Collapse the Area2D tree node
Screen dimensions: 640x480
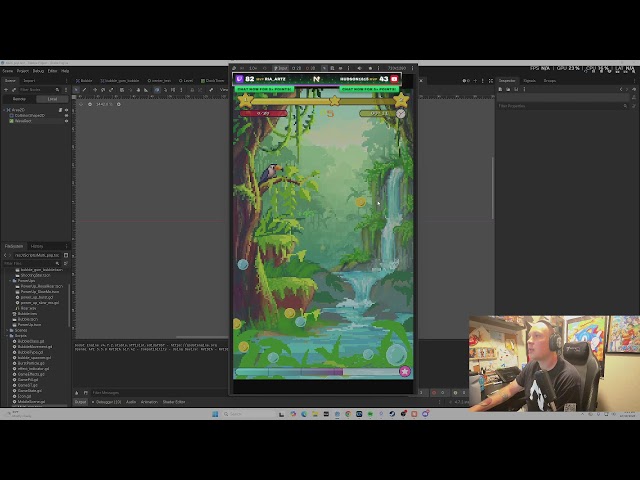pos(4,110)
